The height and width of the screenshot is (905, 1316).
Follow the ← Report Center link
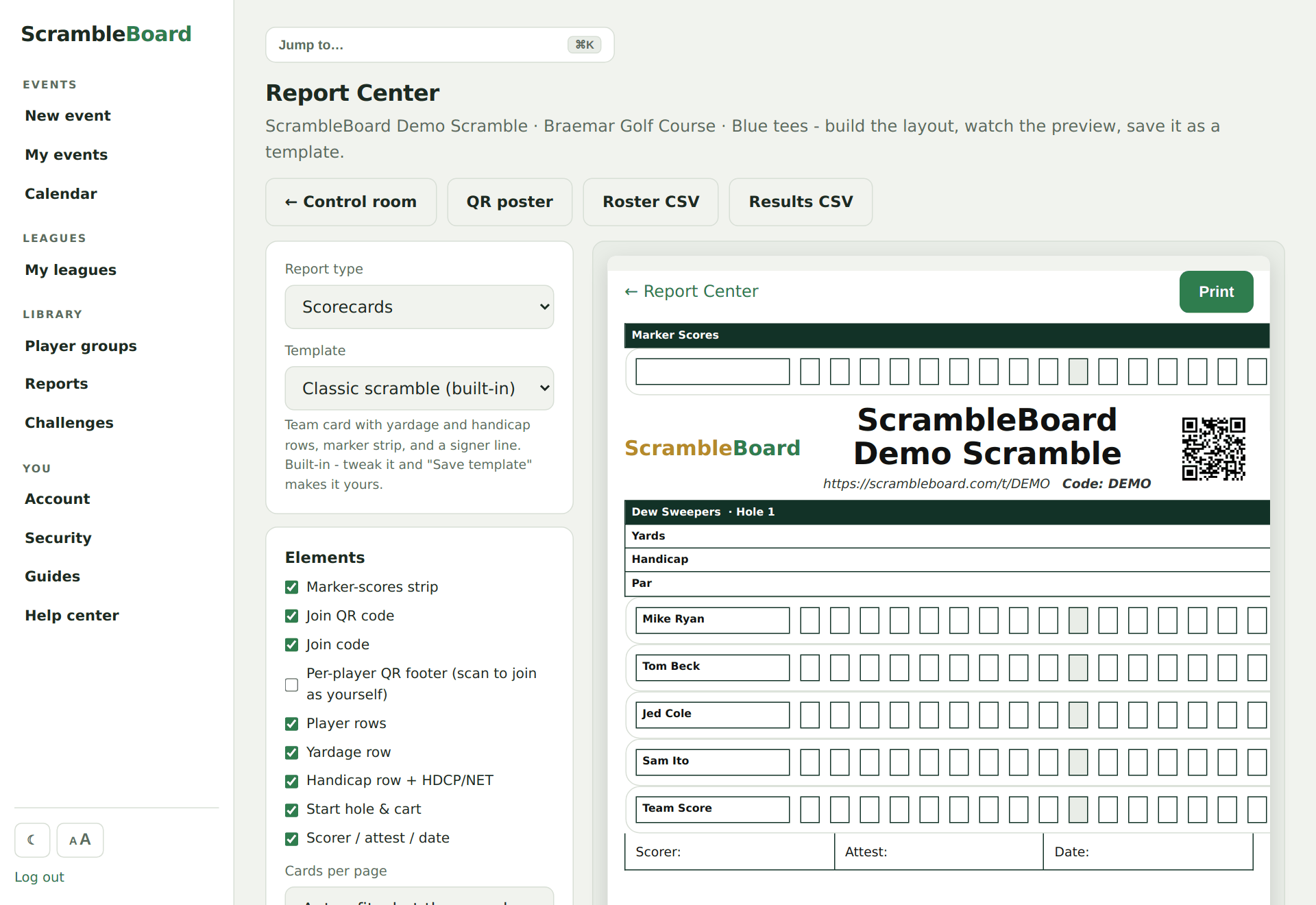(x=692, y=291)
